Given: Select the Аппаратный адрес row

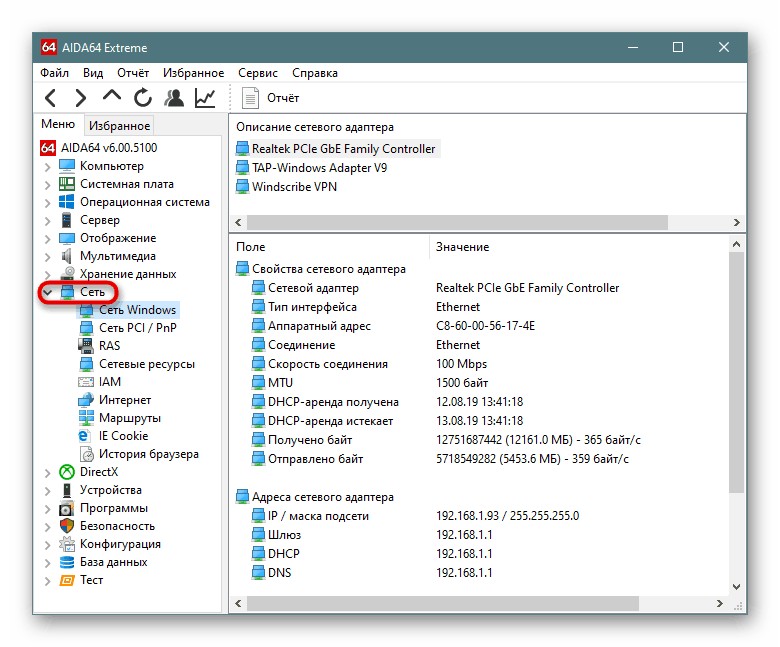Looking at the screenshot, I should pos(393,326).
